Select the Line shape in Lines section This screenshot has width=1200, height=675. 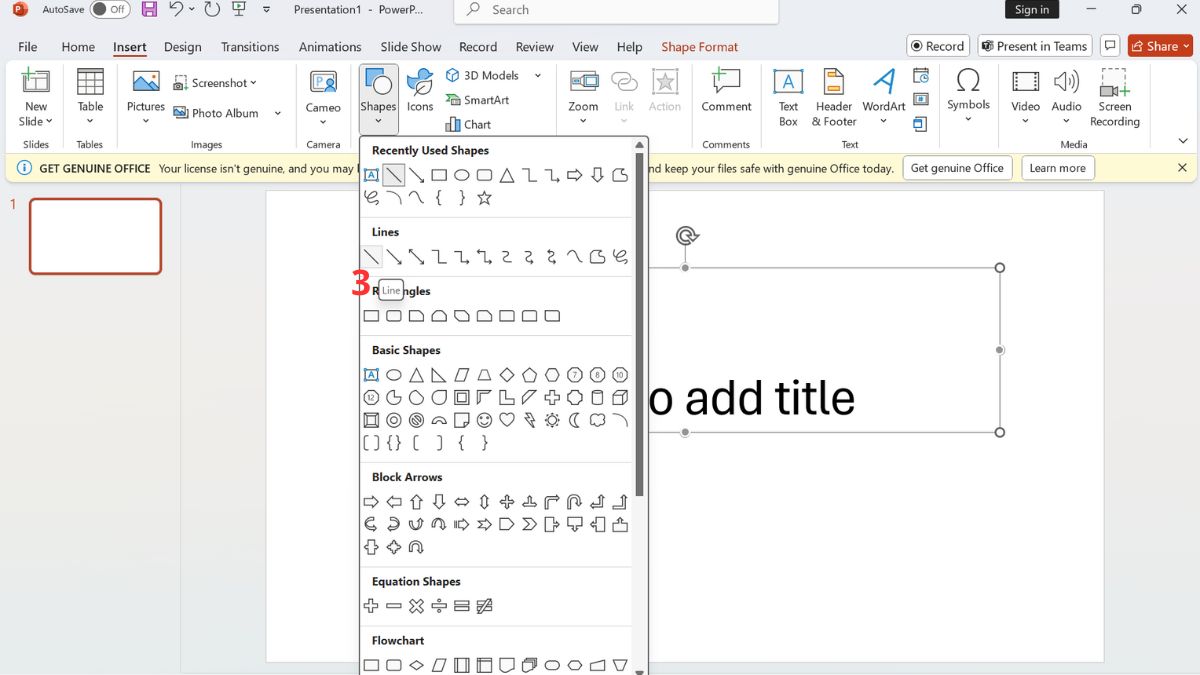pos(371,257)
